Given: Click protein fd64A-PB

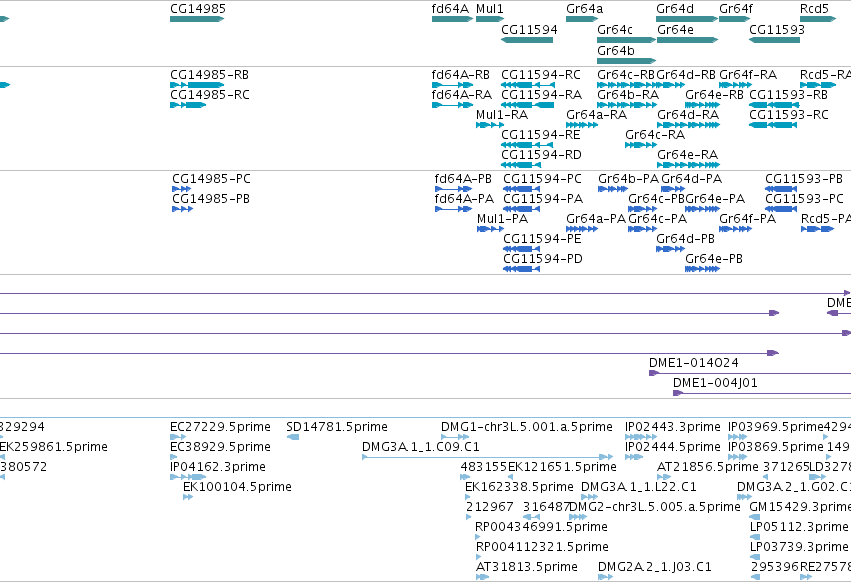Looking at the screenshot, I should (453, 189).
